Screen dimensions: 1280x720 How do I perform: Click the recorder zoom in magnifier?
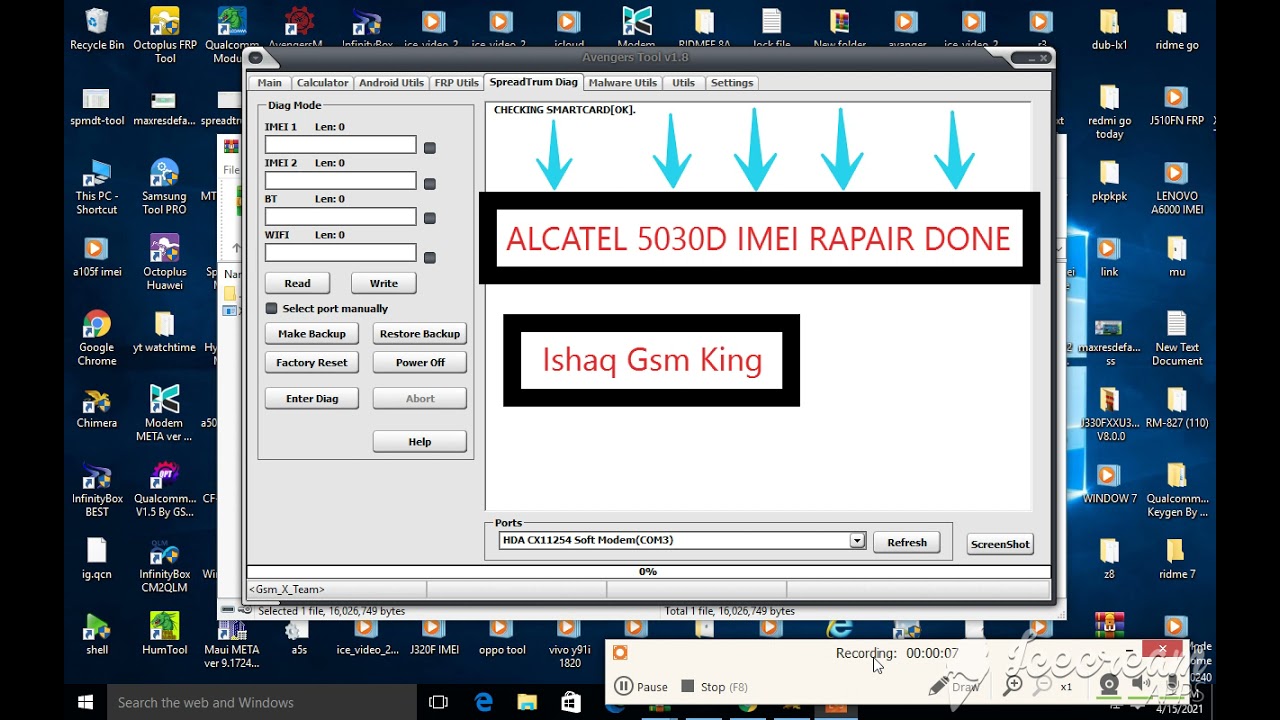pyautogui.click(x=1013, y=685)
